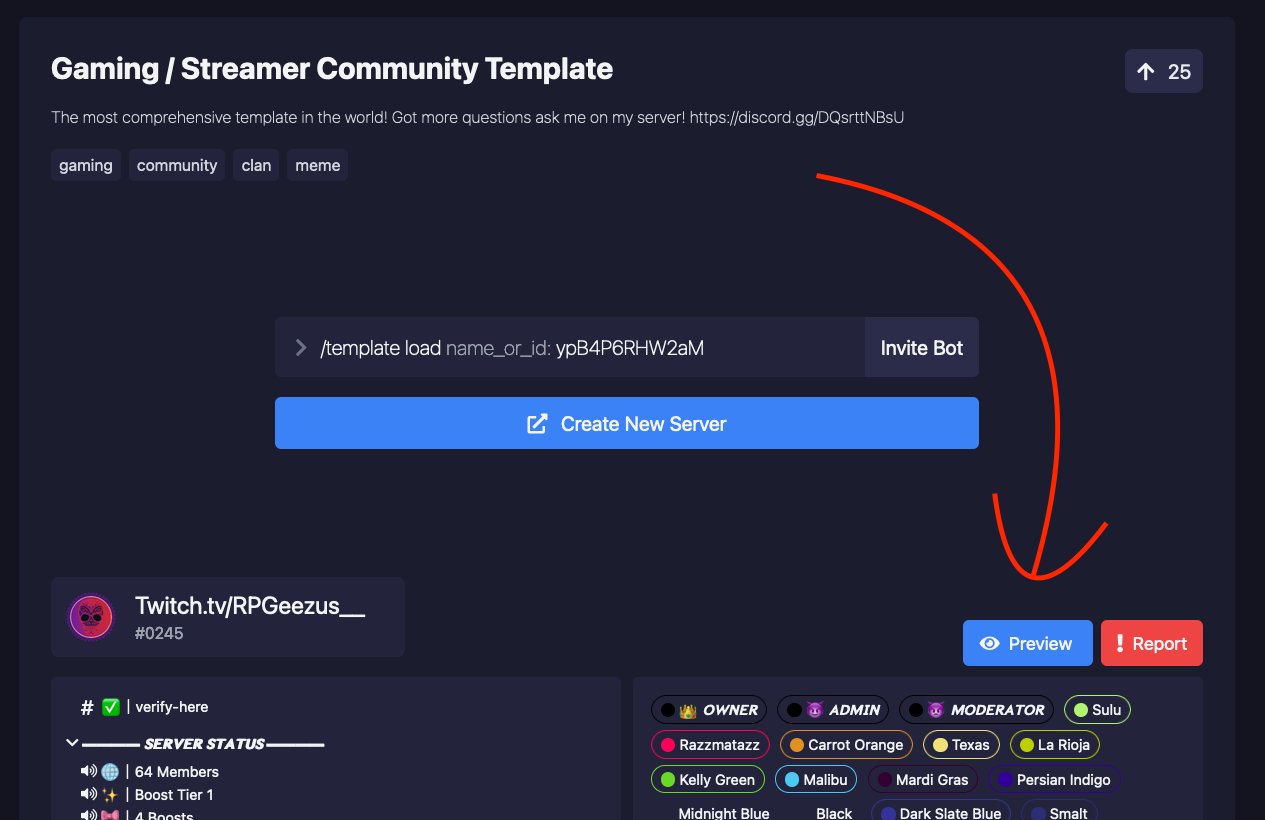Click the devil icon on the ADMIN role
The width and height of the screenshot is (1265, 820).
(814, 710)
